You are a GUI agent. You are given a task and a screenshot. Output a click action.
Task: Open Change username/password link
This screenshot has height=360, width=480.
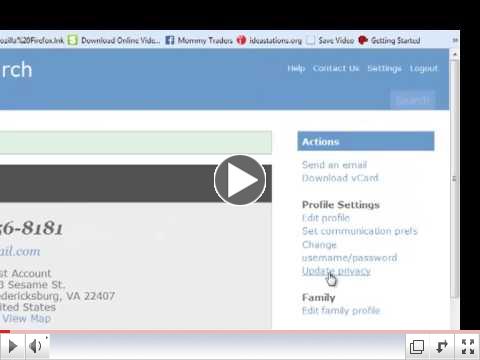(349, 251)
